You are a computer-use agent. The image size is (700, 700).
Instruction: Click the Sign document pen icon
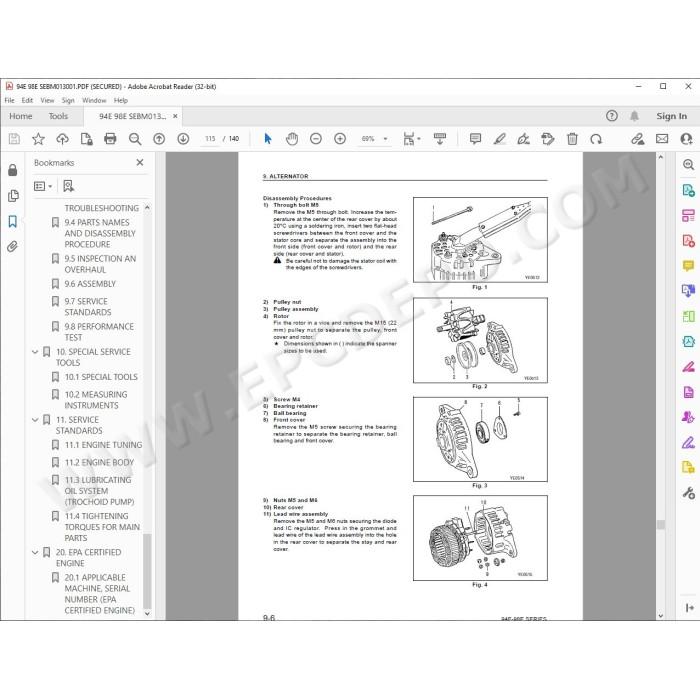[523, 139]
